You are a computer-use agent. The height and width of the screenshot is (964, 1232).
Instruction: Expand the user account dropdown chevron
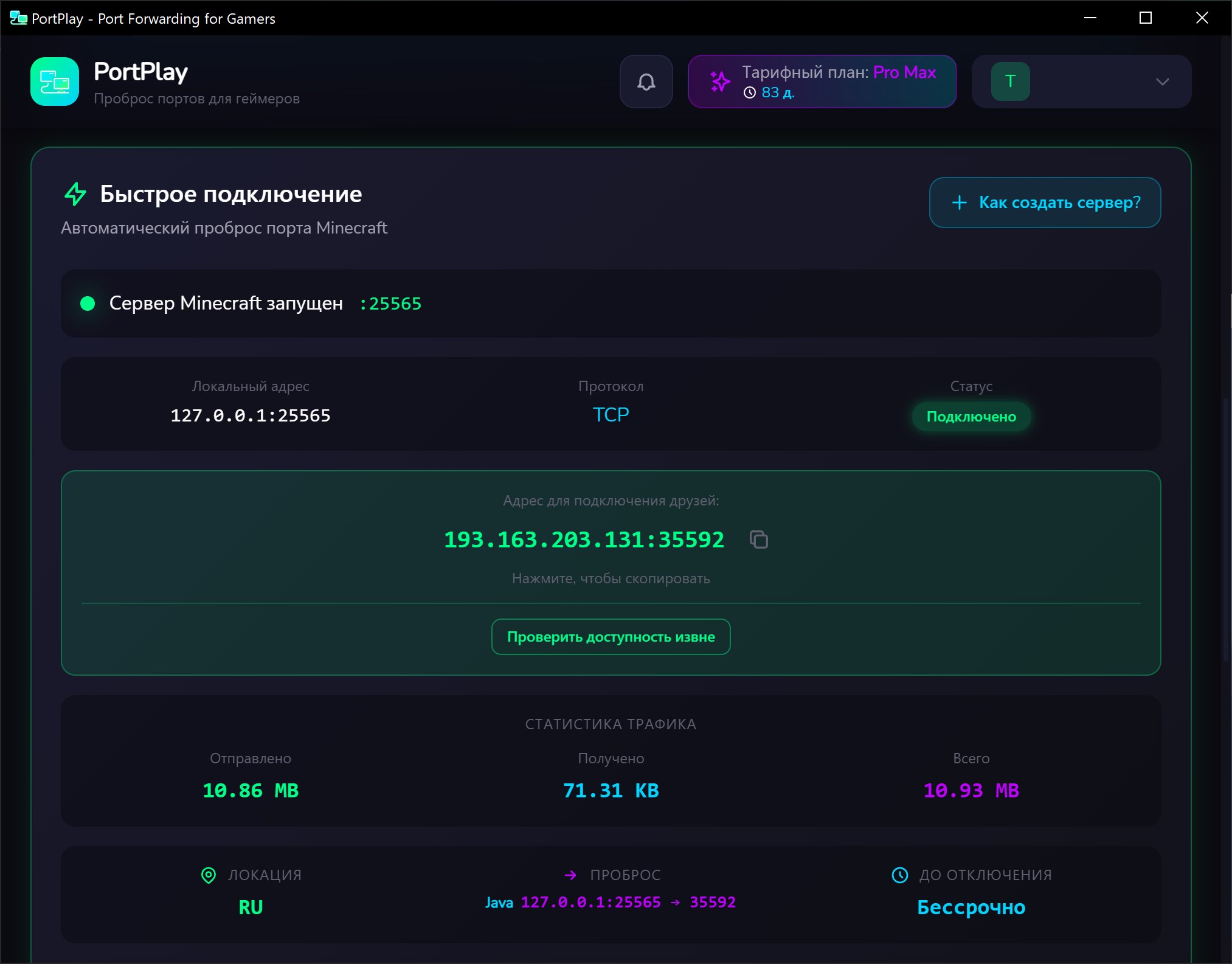pos(1162,81)
